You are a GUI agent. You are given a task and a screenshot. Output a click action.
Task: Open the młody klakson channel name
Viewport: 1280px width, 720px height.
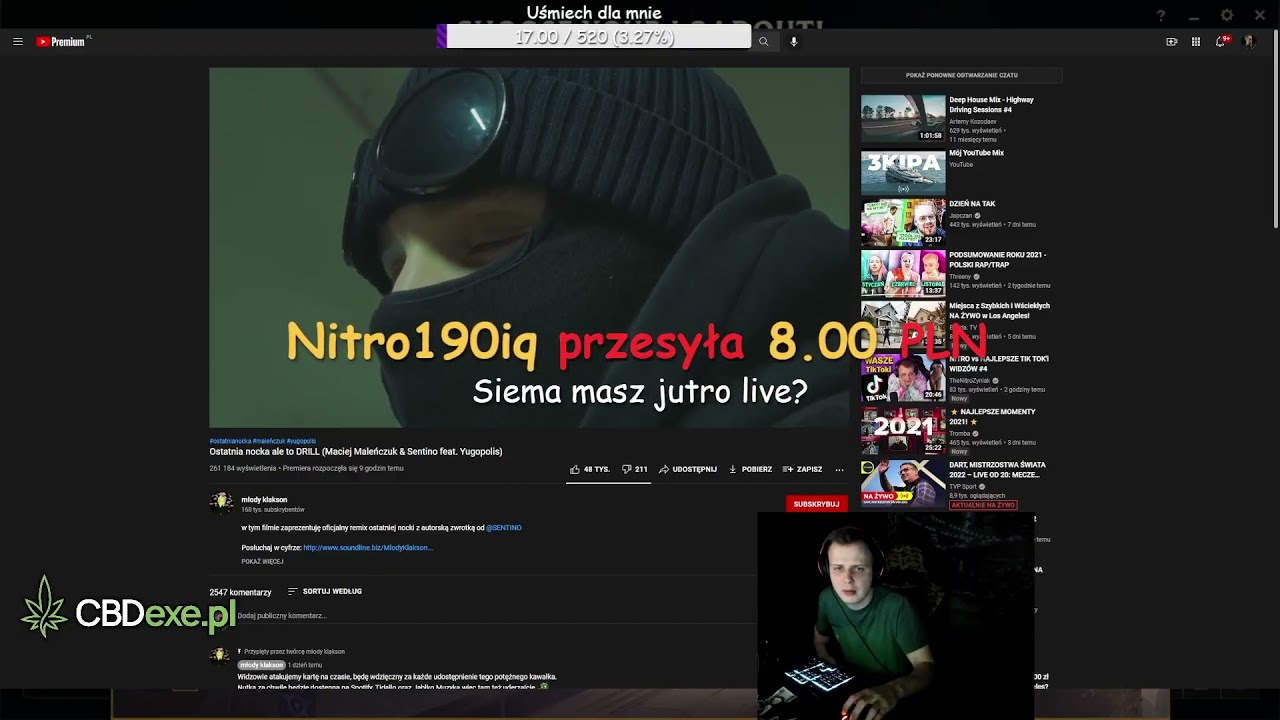pos(264,500)
